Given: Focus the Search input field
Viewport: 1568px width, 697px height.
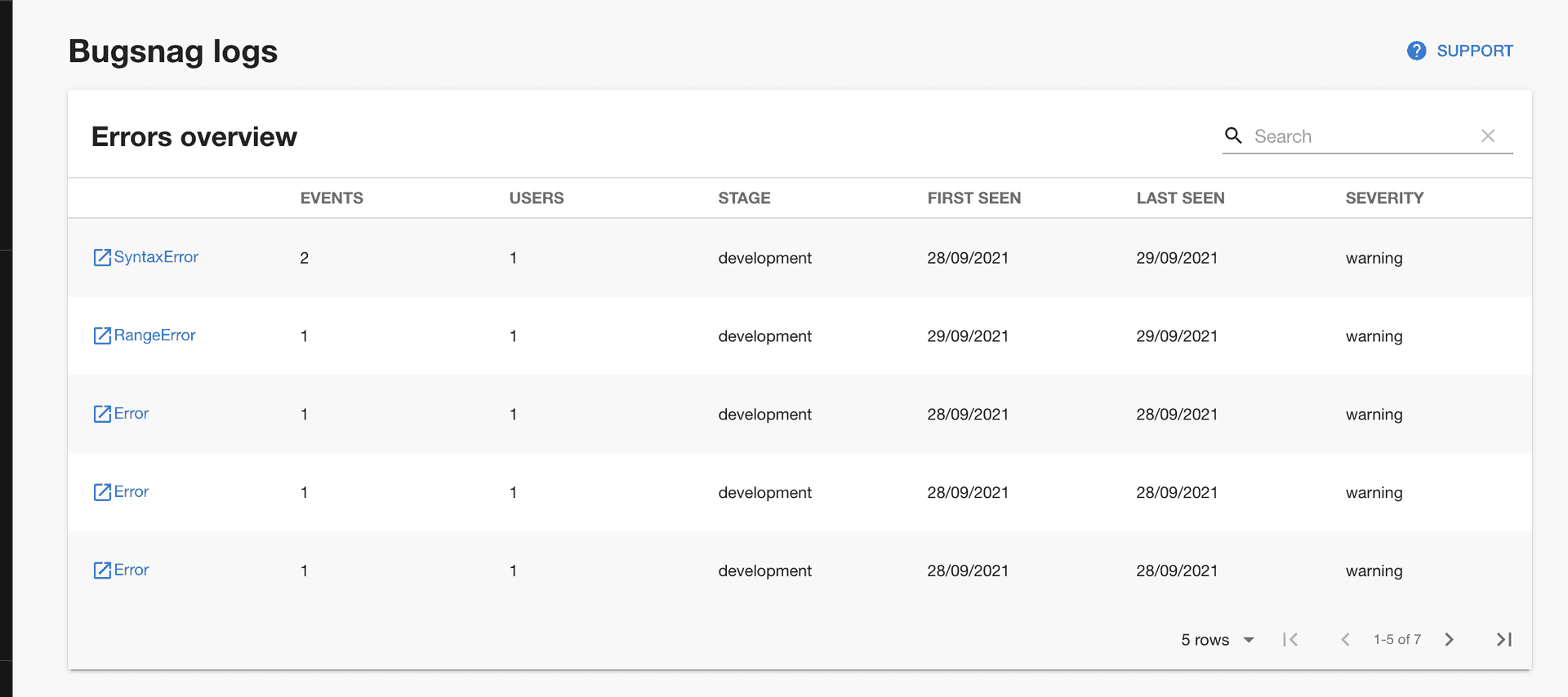Looking at the screenshot, I should pos(1362,136).
